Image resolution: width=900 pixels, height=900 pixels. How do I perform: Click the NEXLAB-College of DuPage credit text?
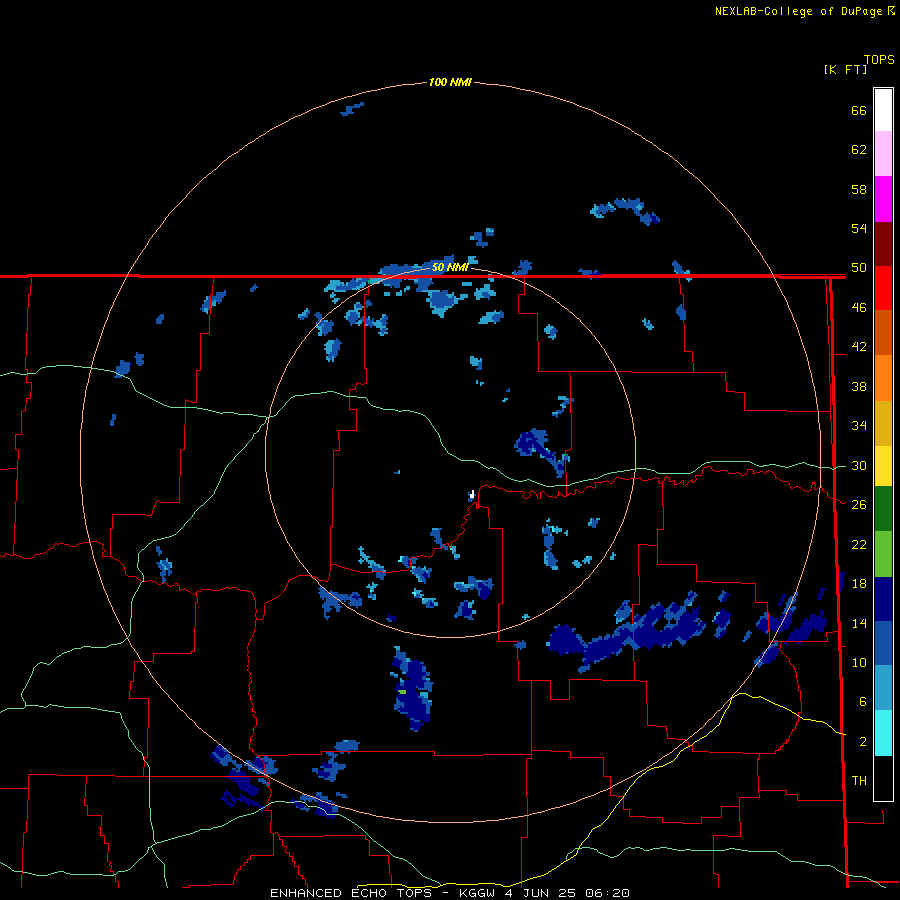(x=798, y=11)
